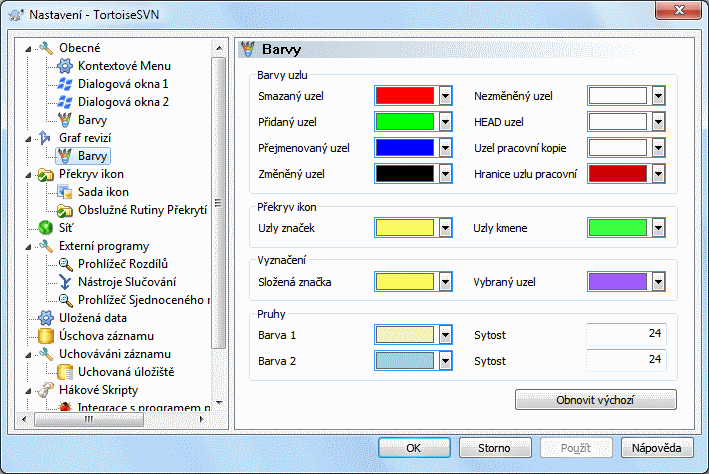Screen dimensions: 709x474
Task: Click the Prohlížeč Sjednoceného magnifier icon
Action: [x=65, y=300]
